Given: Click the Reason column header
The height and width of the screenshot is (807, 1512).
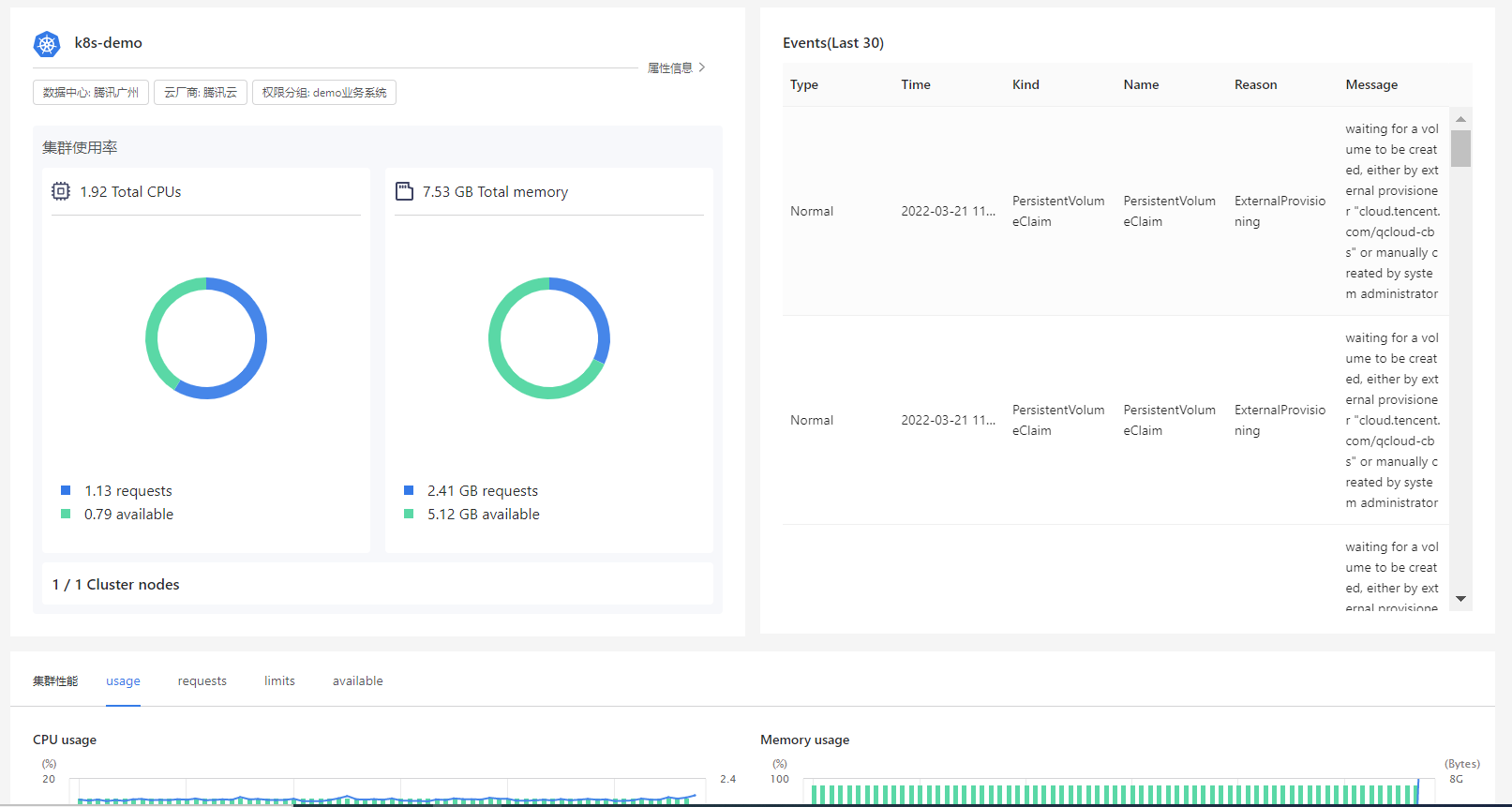Looking at the screenshot, I should (x=1255, y=84).
